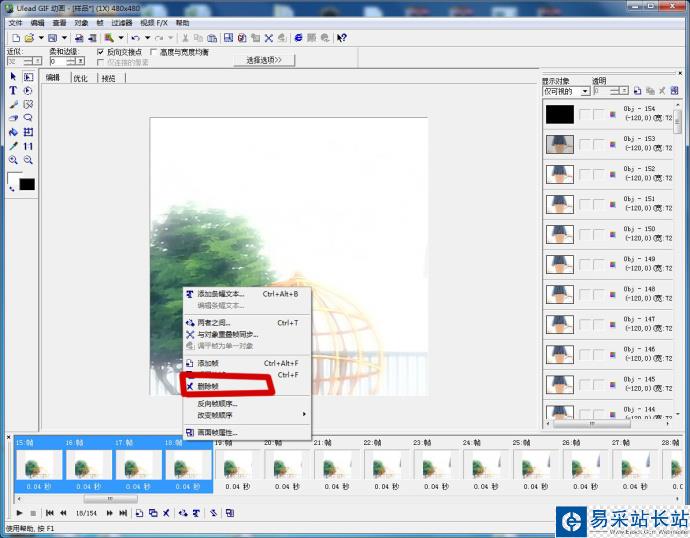Play the animation
The image size is (690, 538).
point(19,513)
